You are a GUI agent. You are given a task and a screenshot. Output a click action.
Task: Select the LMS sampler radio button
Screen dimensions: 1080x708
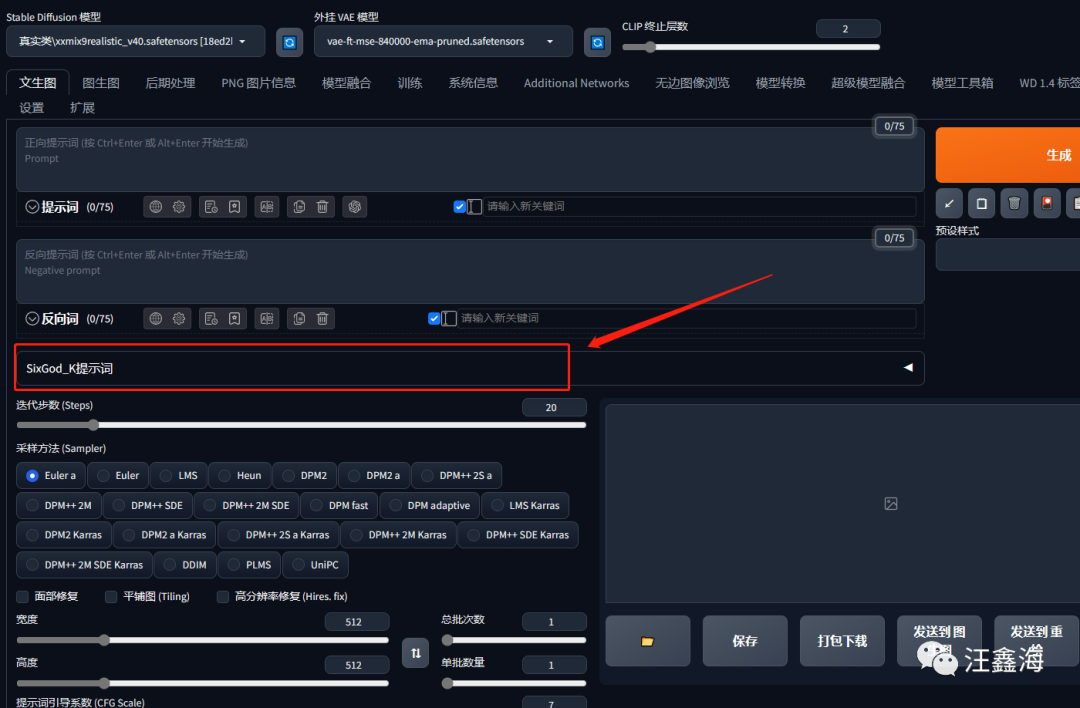[178, 476]
